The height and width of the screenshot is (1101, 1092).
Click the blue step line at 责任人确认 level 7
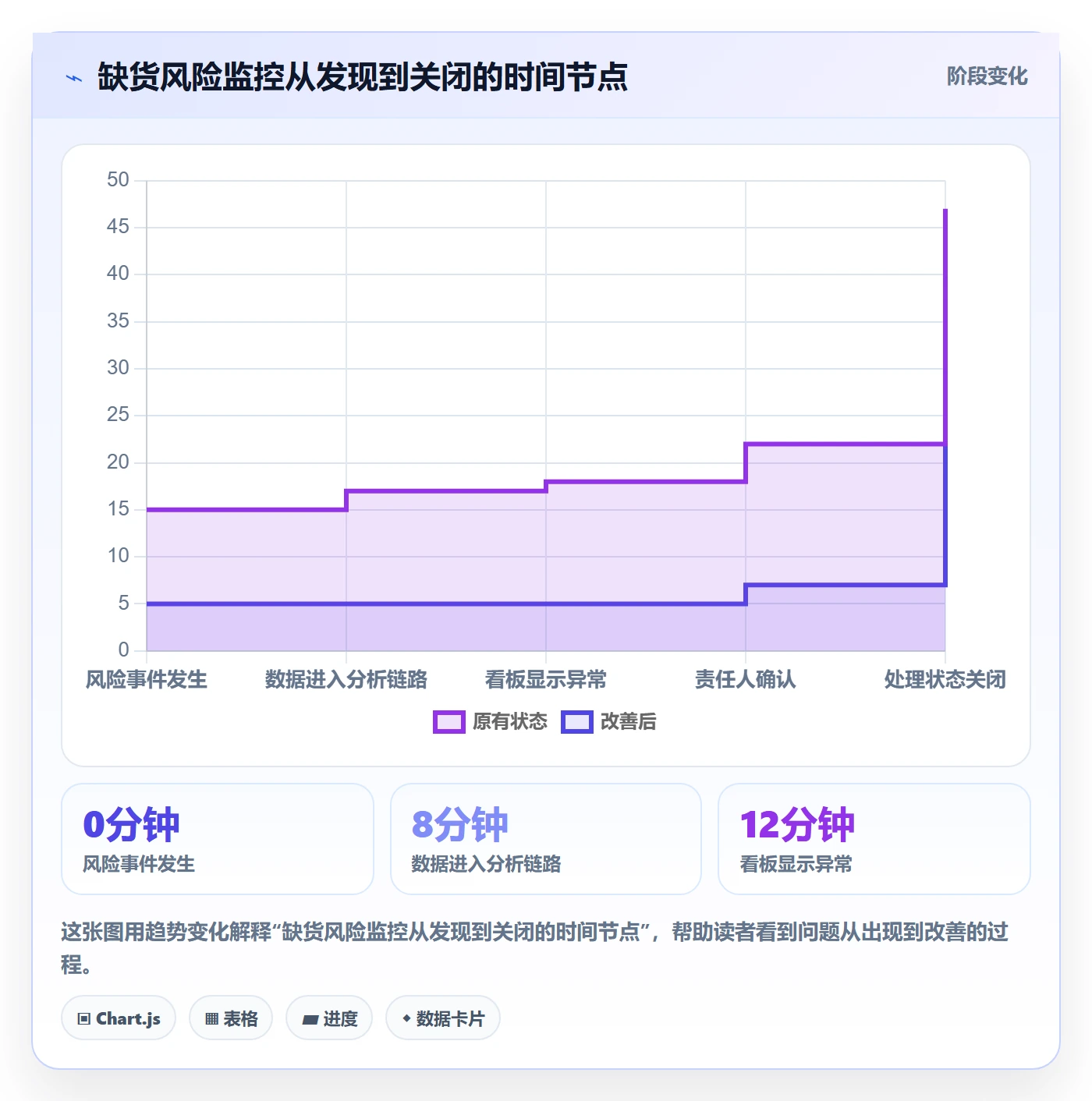[x=846, y=585]
